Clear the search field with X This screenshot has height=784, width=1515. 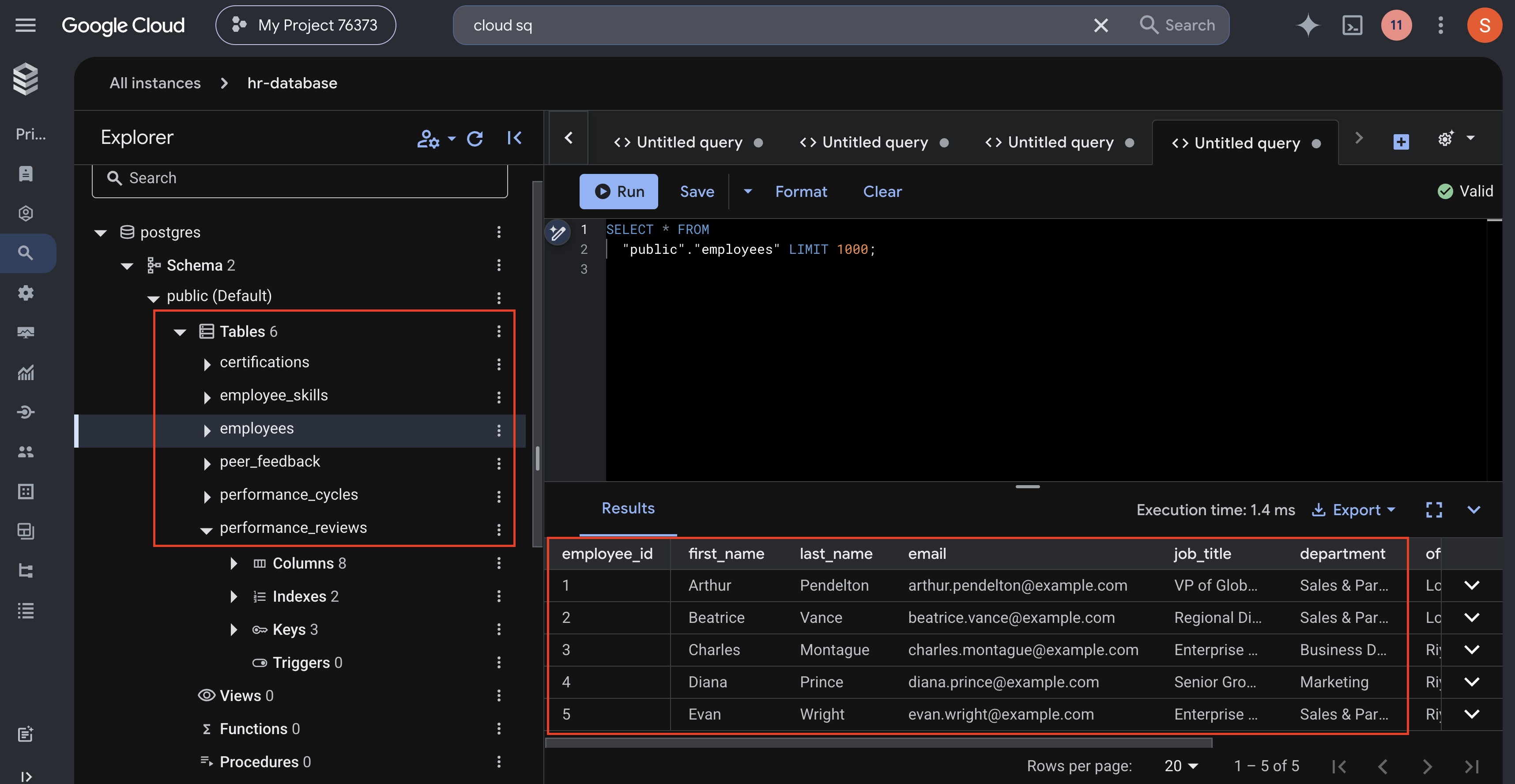coord(1100,25)
